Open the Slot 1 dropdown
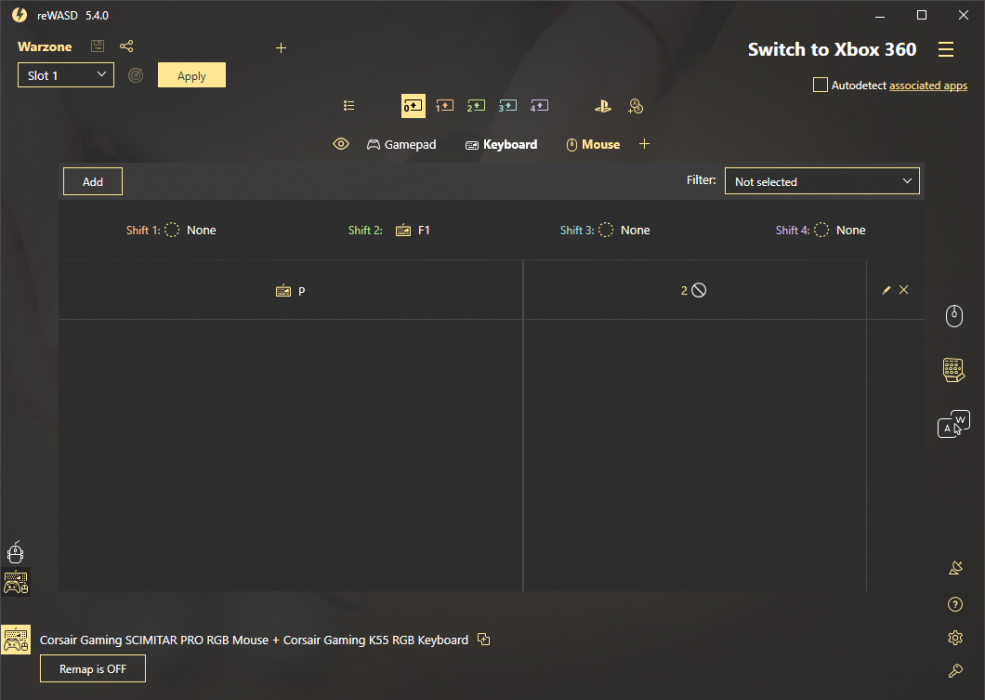985x700 pixels. click(x=66, y=75)
